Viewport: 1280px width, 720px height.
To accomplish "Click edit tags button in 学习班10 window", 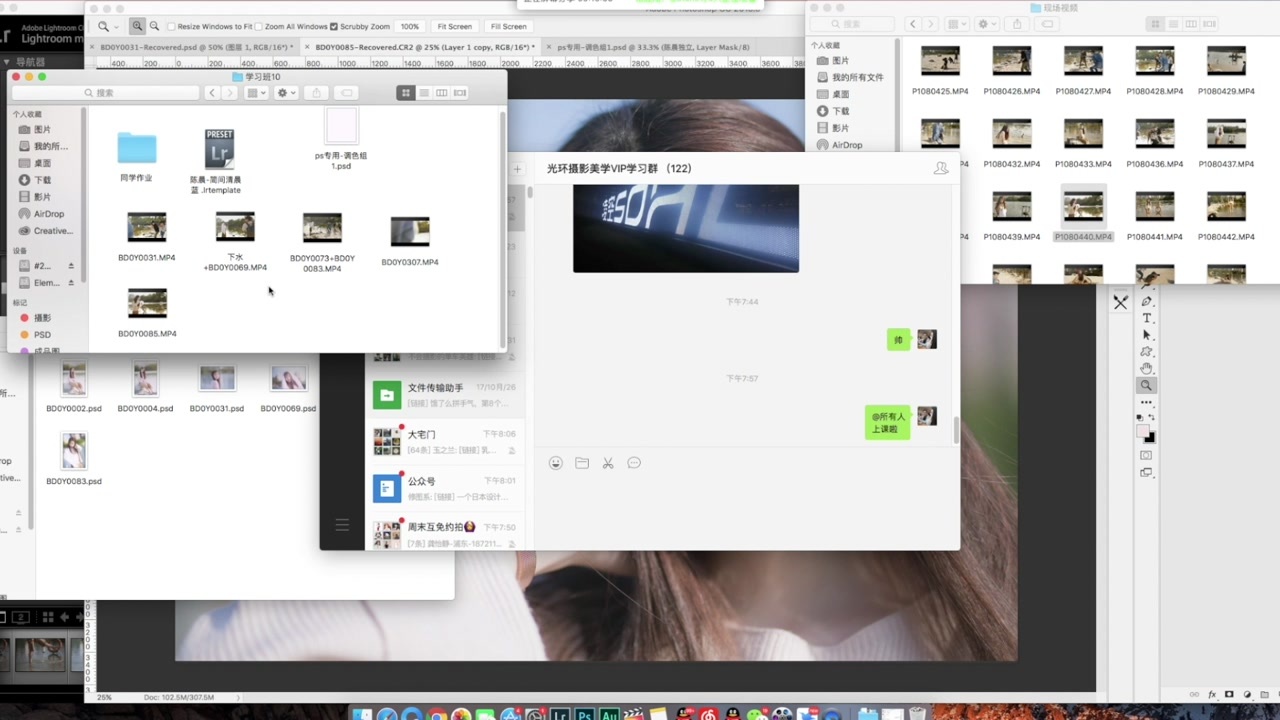I will tap(346, 92).
